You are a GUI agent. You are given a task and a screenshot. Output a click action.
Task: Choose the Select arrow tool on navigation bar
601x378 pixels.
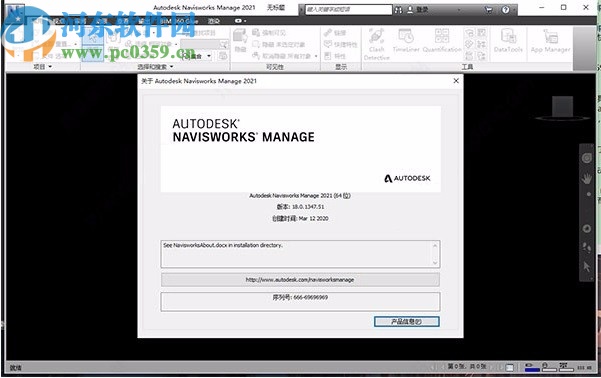point(586,266)
